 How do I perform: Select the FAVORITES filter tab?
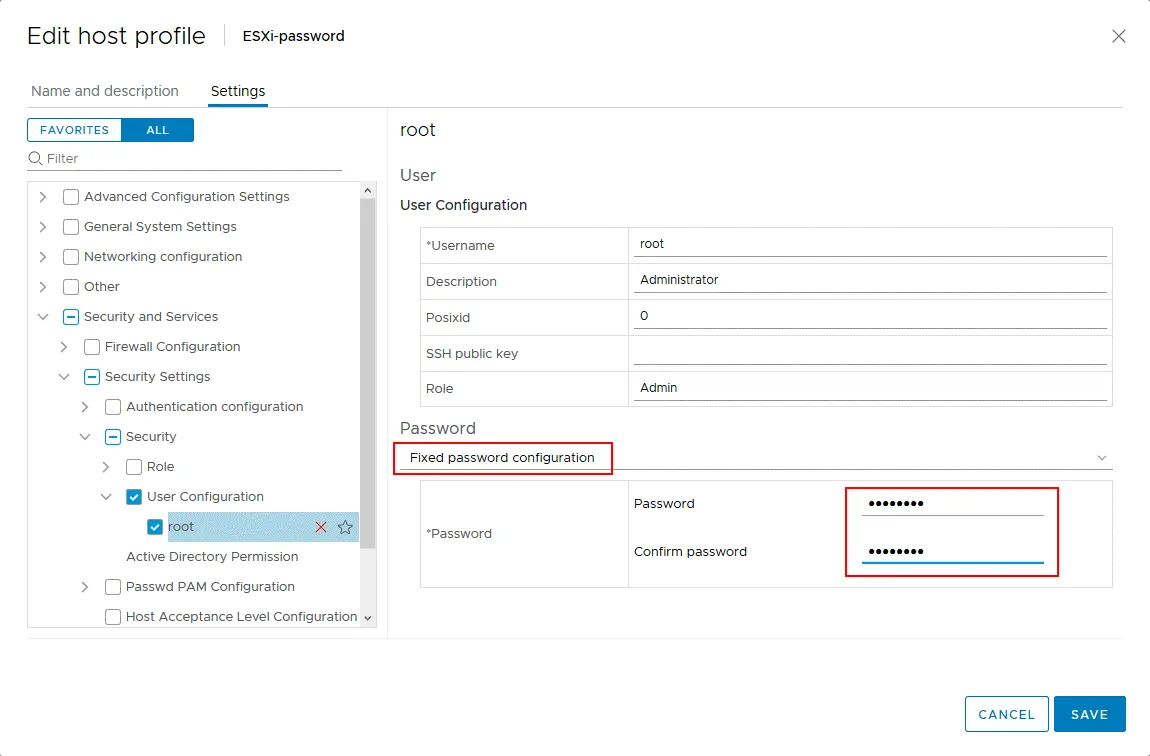(x=74, y=130)
